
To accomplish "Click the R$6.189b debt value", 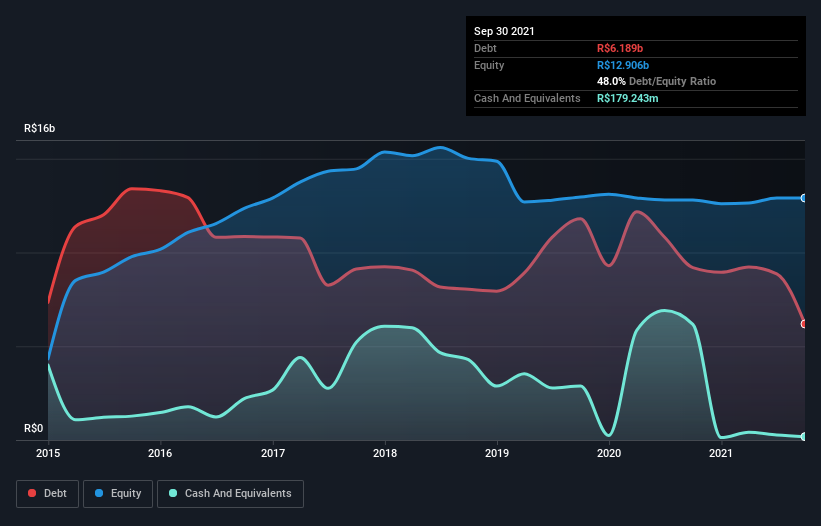I will [620, 48].
